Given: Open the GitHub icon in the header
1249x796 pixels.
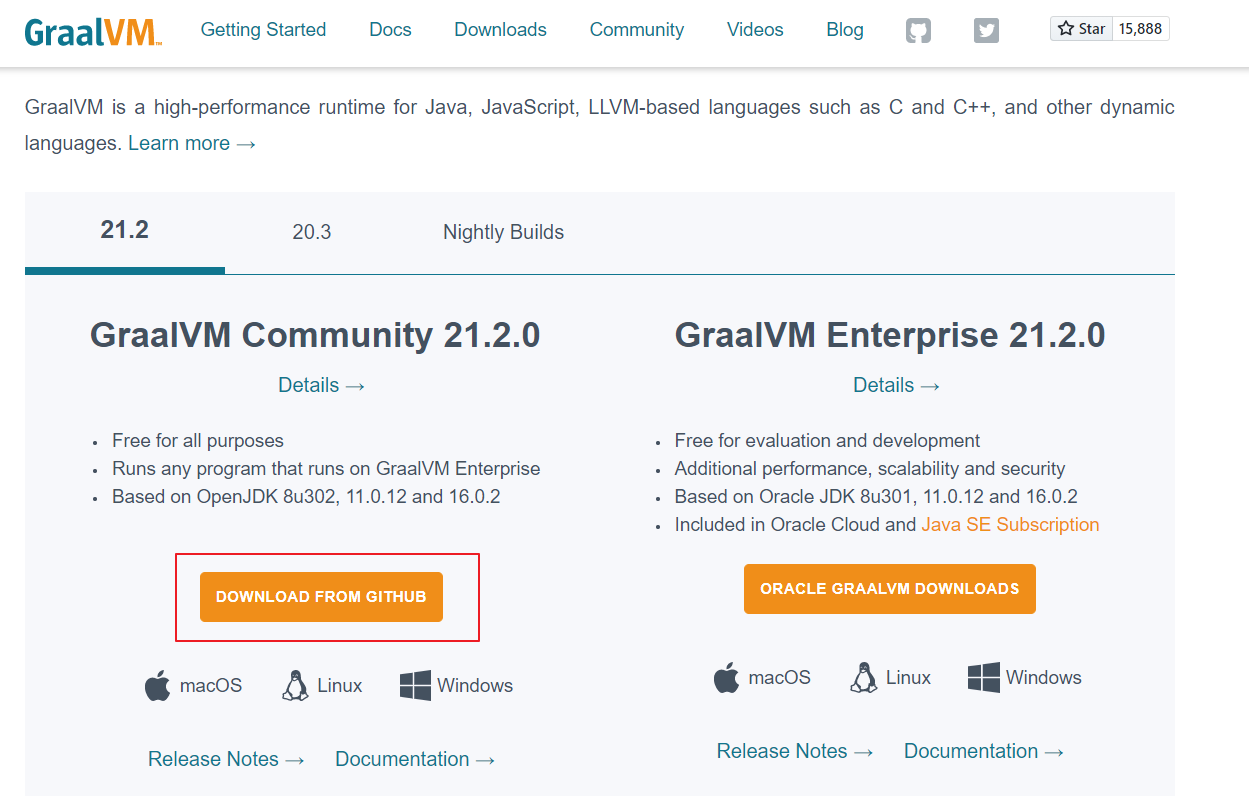Looking at the screenshot, I should coord(918,30).
